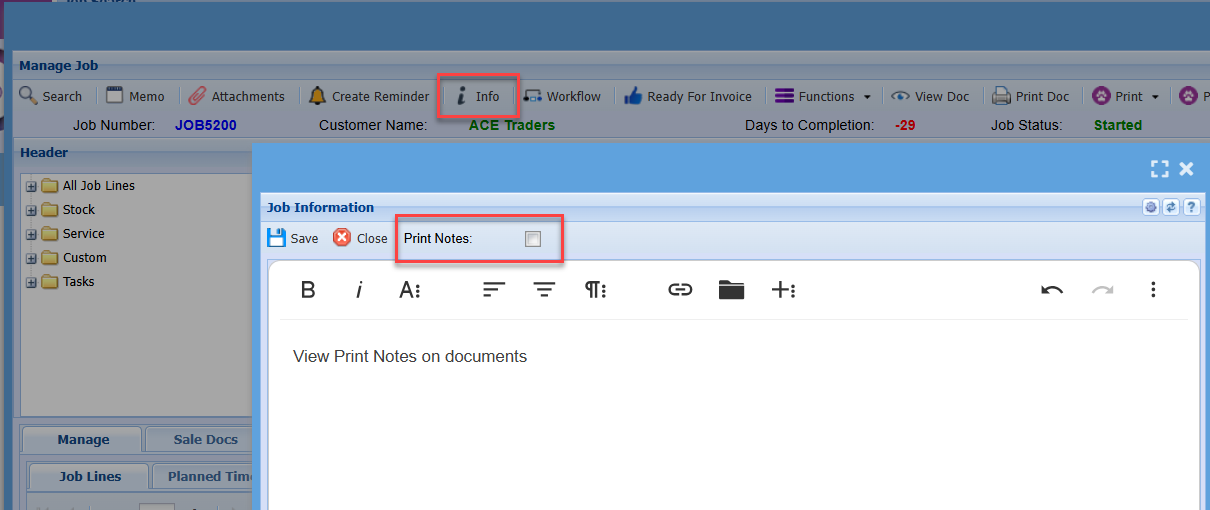Click the Job Information settings gear icon

[1152, 207]
